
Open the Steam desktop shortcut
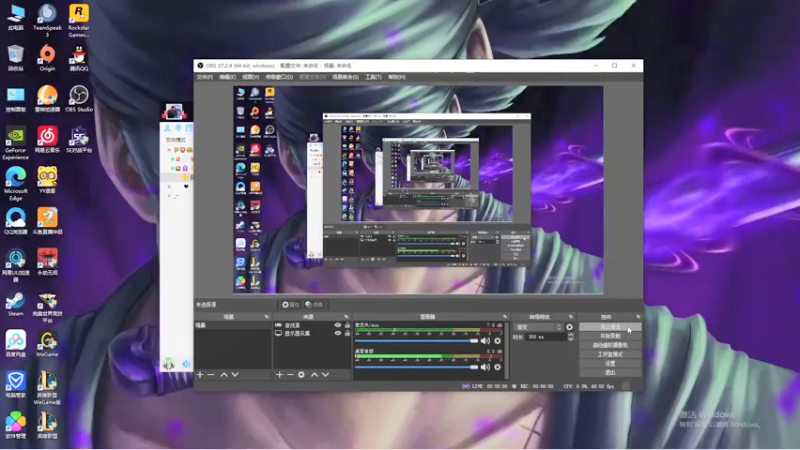pos(15,304)
